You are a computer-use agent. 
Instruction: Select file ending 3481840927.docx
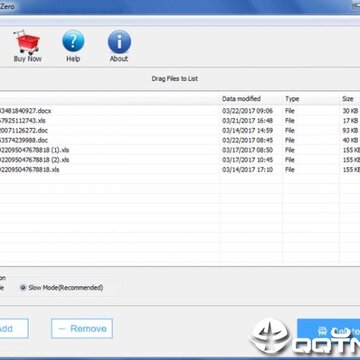click(x=26, y=111)
